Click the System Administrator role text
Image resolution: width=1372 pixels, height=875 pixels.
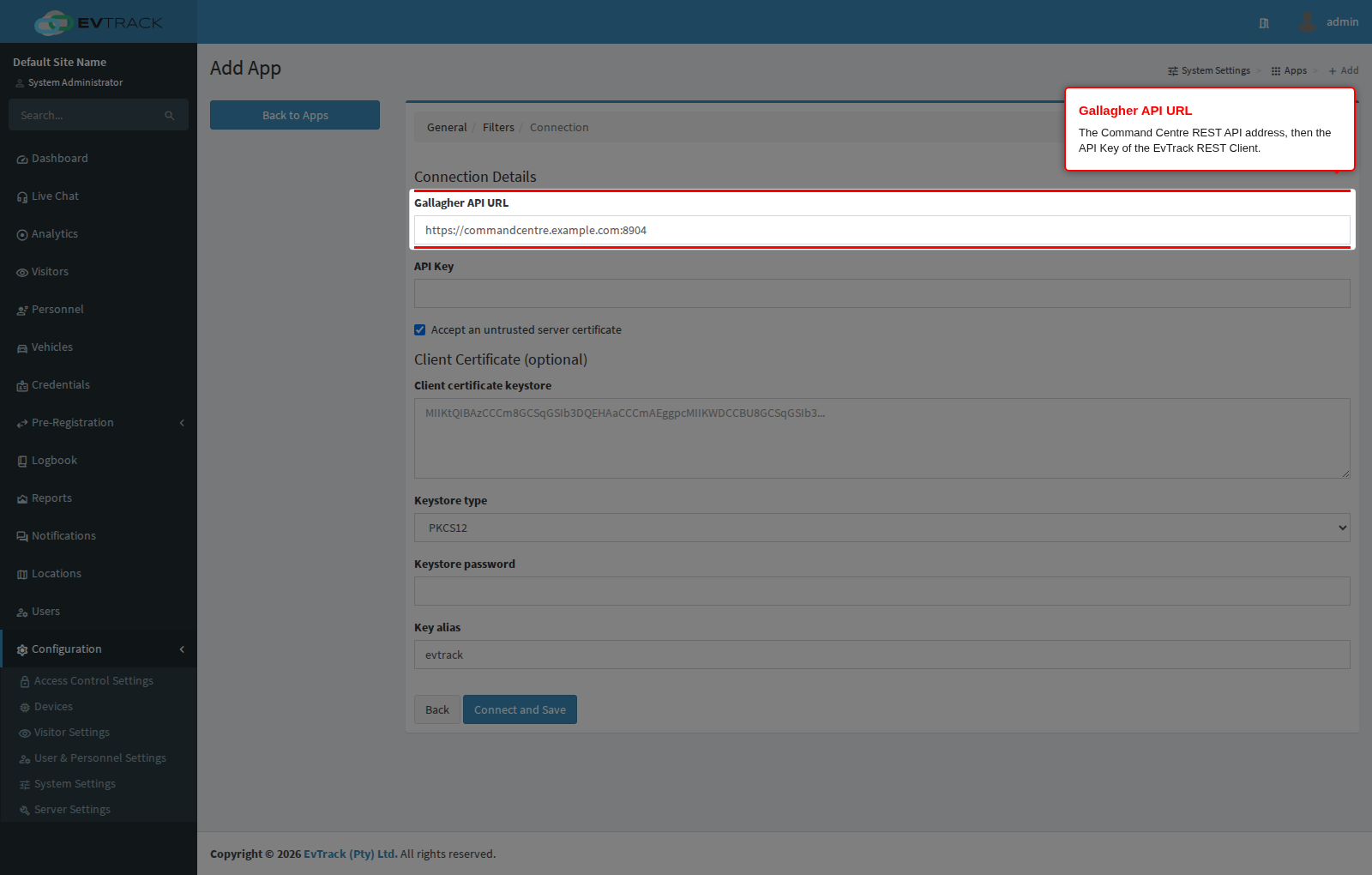(75, 83)
